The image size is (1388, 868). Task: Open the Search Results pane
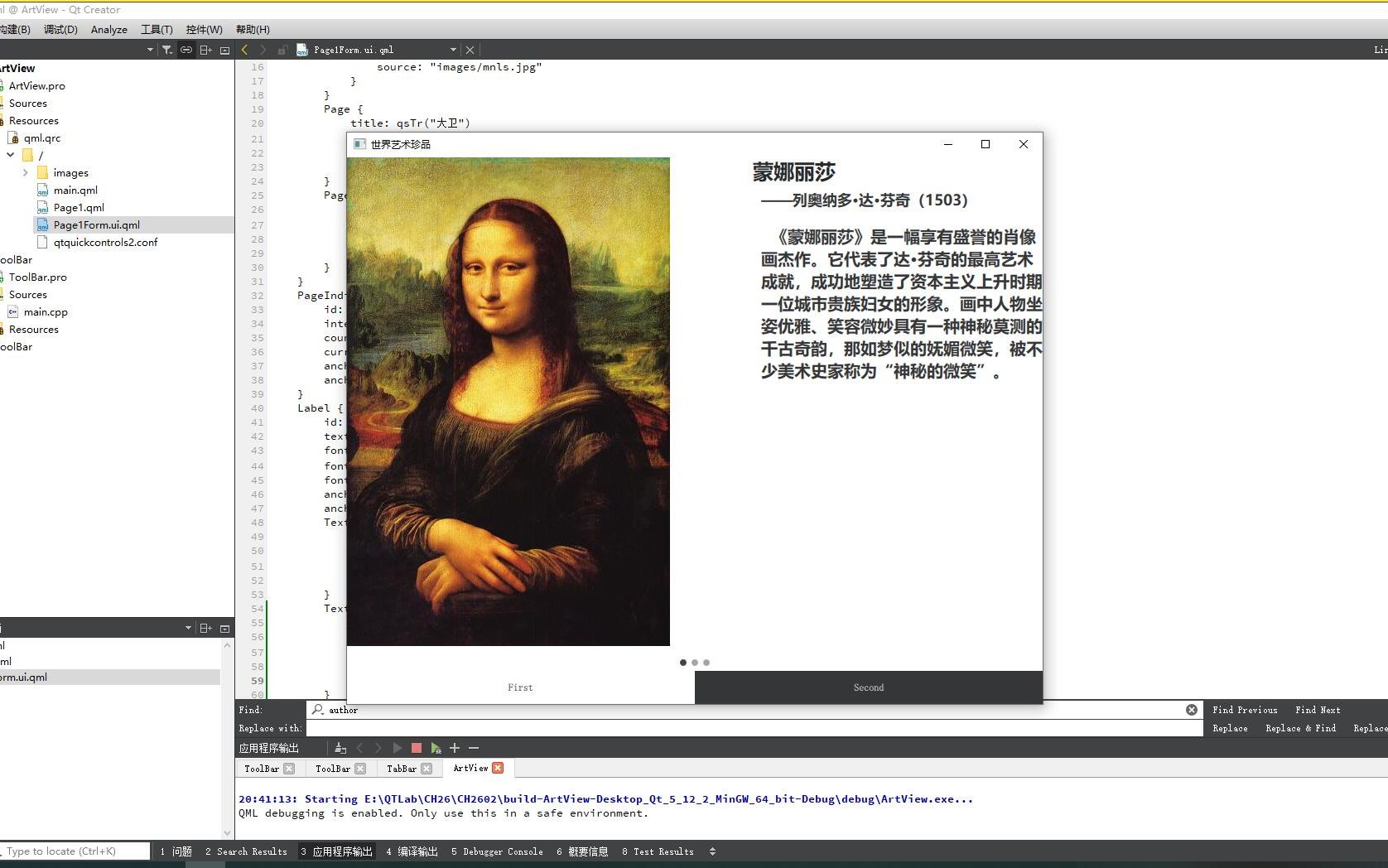(x=246, y=851)
